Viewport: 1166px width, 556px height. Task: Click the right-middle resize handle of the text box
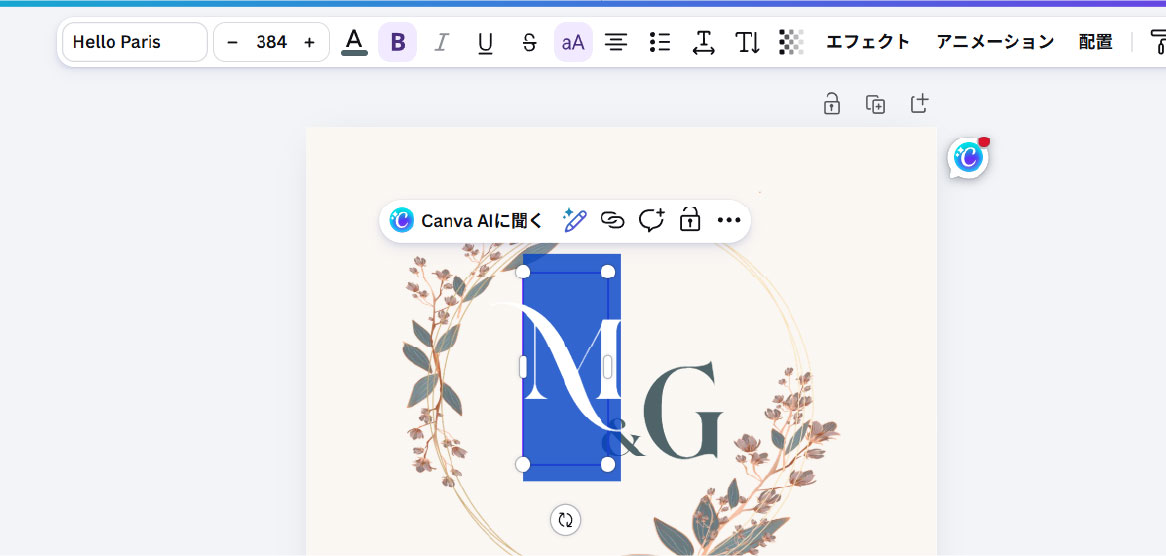pyautogui.click(x=608, y=366)
